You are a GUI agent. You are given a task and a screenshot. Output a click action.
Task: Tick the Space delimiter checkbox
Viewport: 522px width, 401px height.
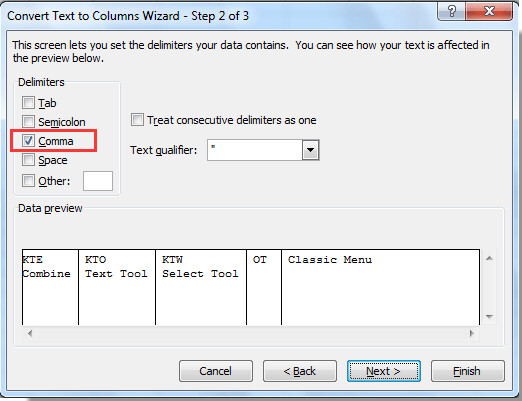28,160
